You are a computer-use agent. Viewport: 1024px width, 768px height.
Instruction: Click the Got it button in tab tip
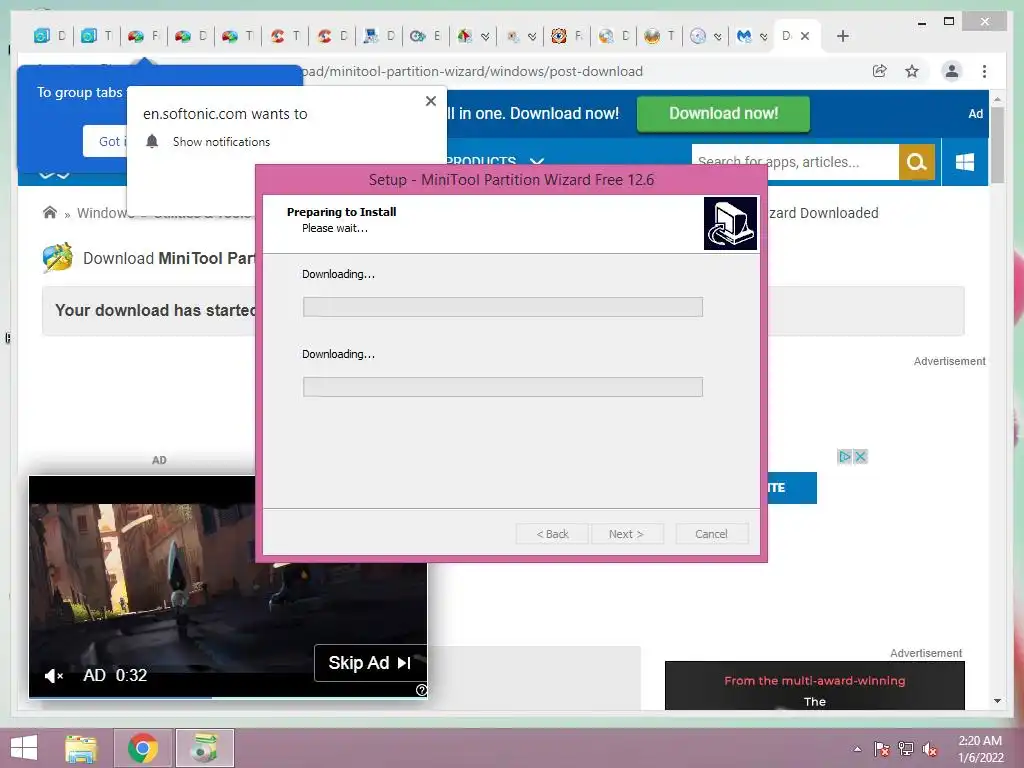coord(105,141)
